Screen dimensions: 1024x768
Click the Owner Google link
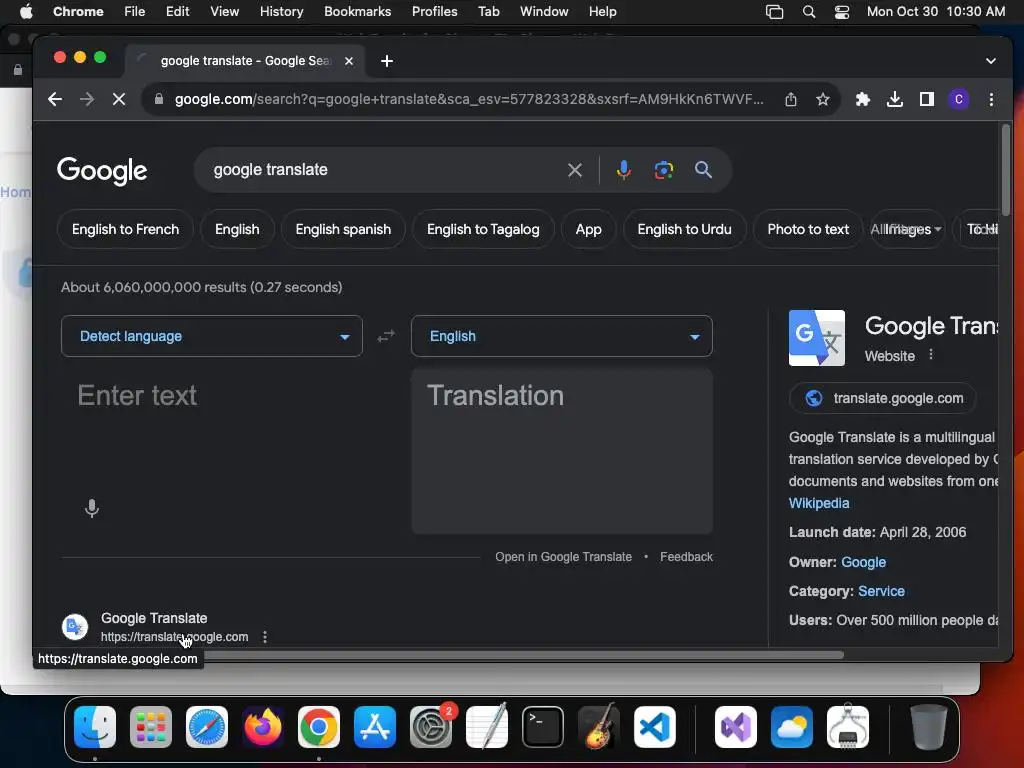(863, 562)
